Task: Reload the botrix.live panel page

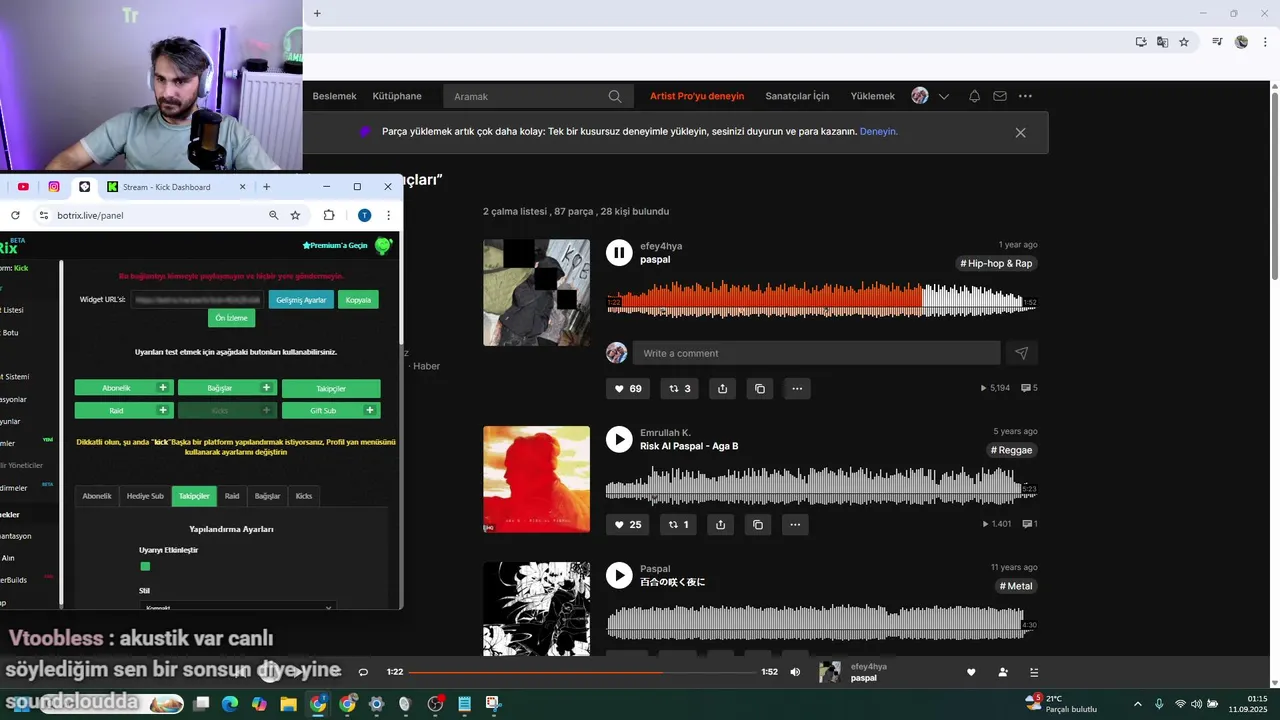Action: tap(15, 215)
